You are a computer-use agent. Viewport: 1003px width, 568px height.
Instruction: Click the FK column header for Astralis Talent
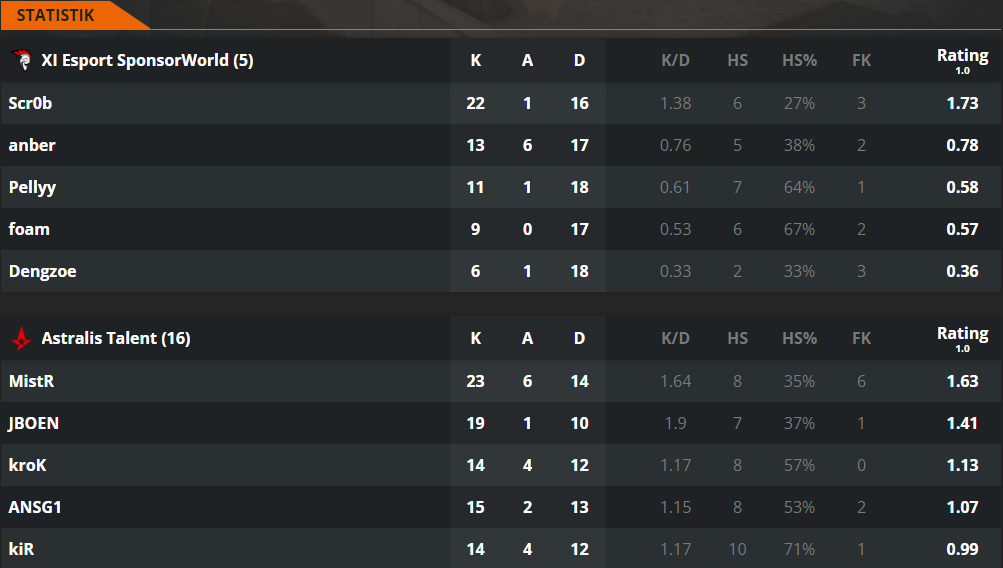point(861,338)
